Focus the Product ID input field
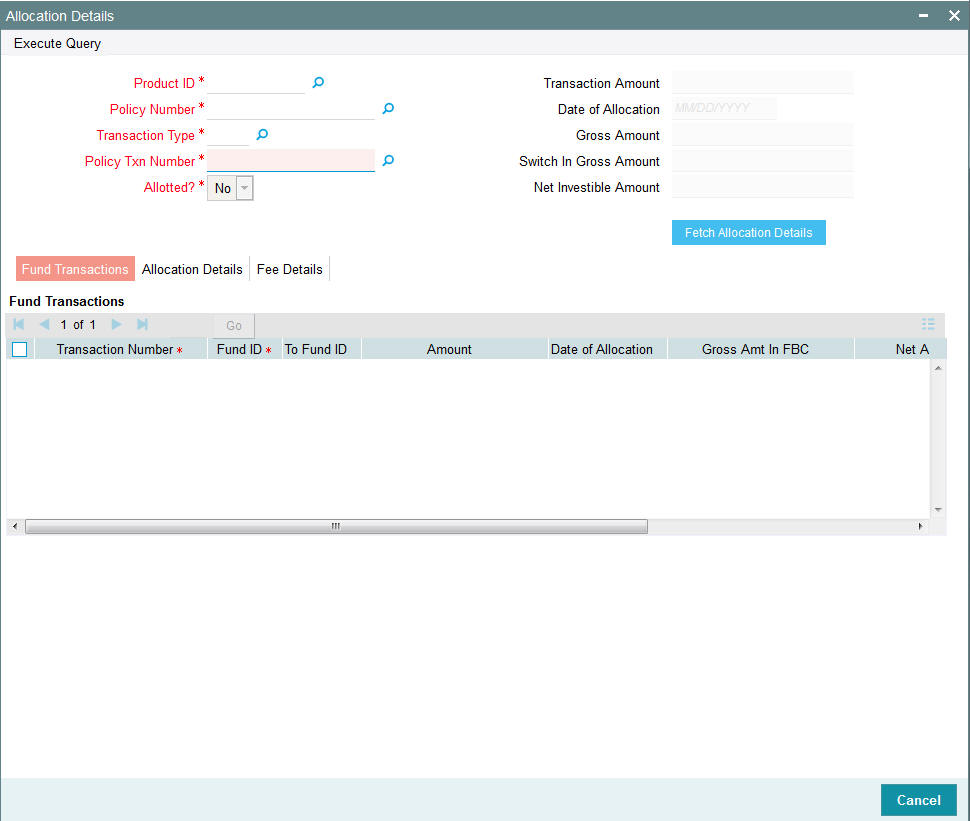This screenshot has width=970, height=821. 256,83
